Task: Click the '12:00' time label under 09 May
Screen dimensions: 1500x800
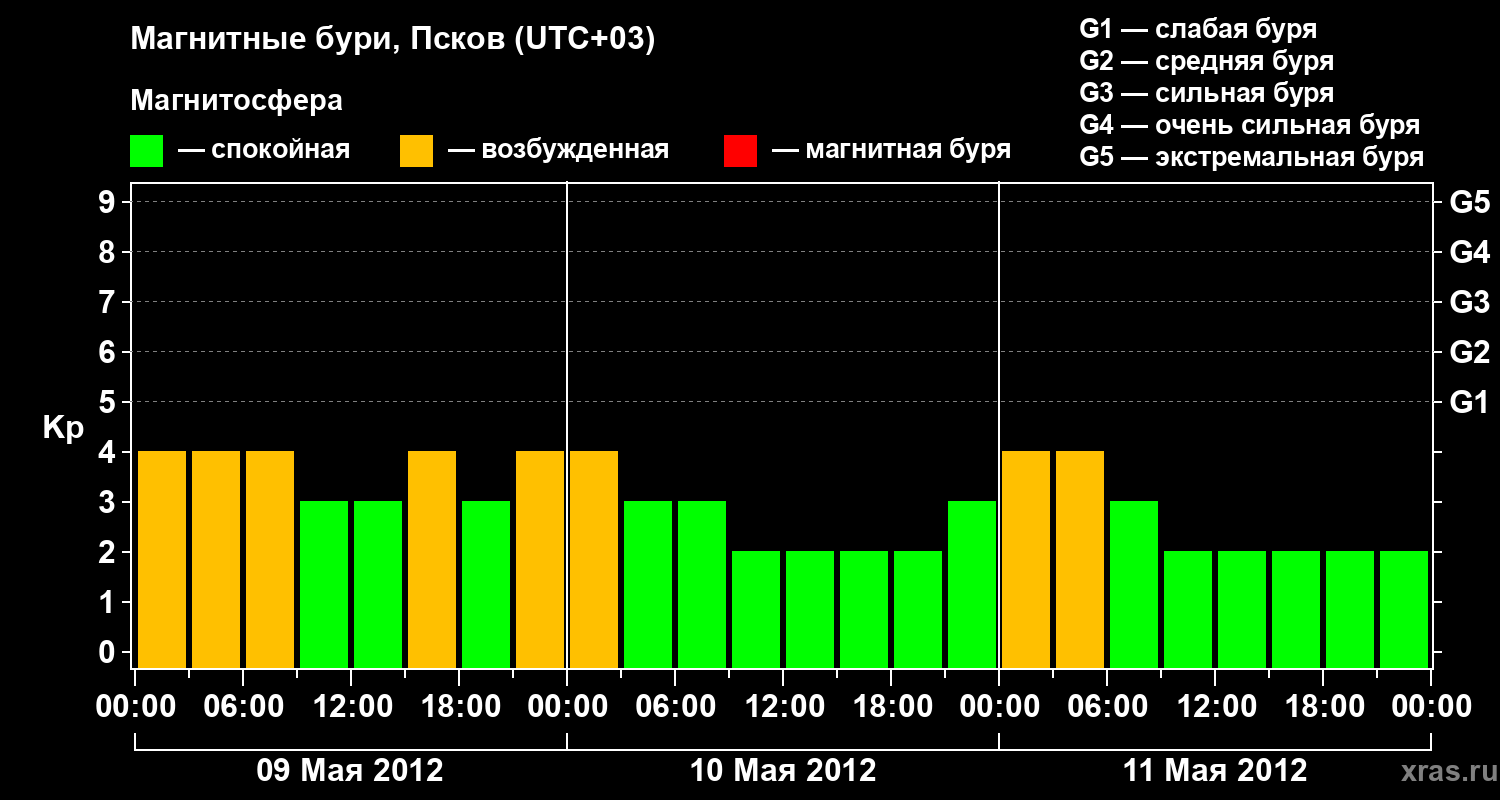Action: (352, 706)
